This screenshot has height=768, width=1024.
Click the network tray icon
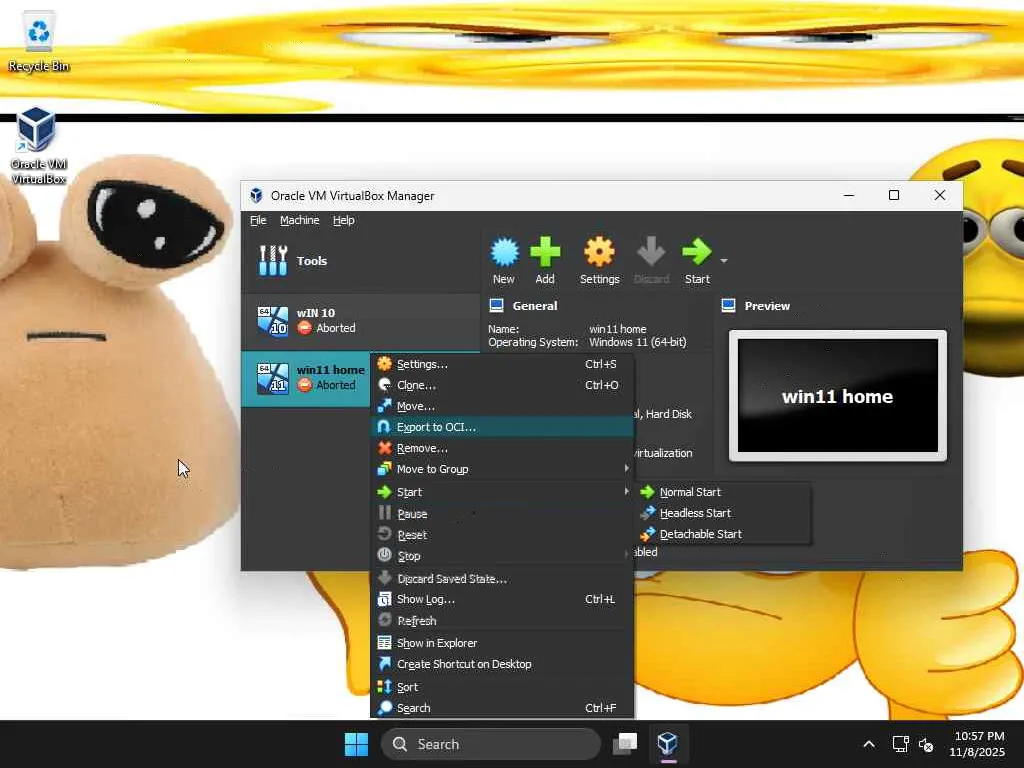(x=900, y=744)
